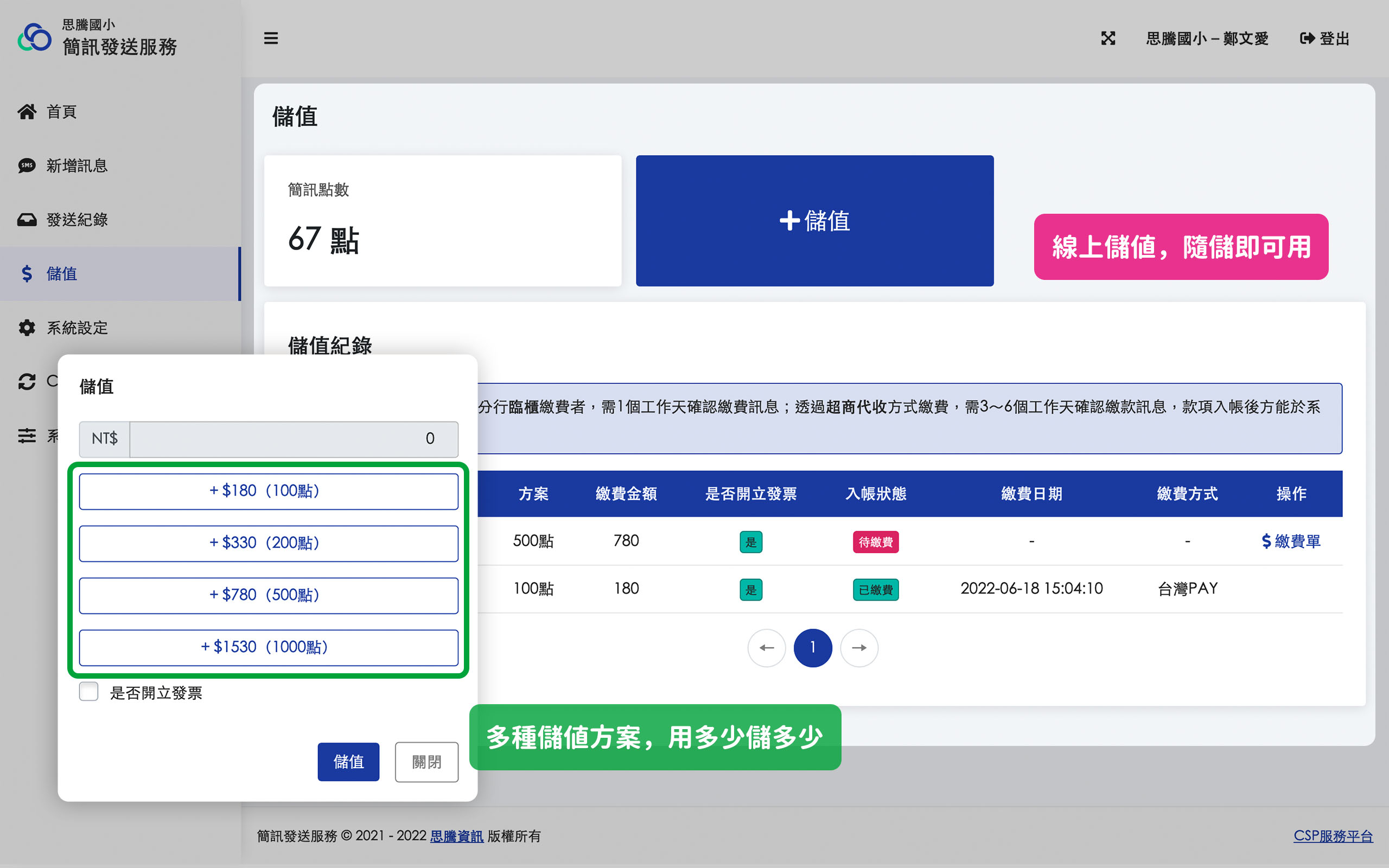
Task: Go to next page with right arrow
Action: coord(859,647)
